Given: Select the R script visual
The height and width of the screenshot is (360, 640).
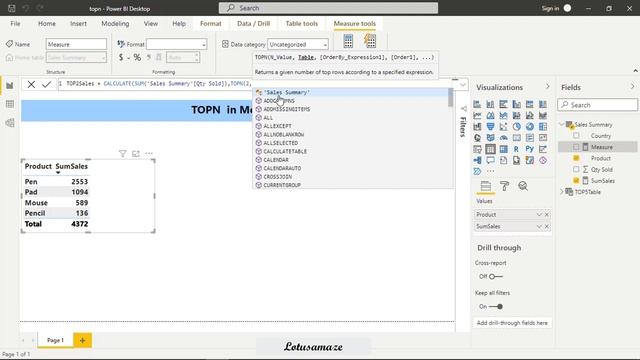Looking at the screenshot, I should coord(517,149).
